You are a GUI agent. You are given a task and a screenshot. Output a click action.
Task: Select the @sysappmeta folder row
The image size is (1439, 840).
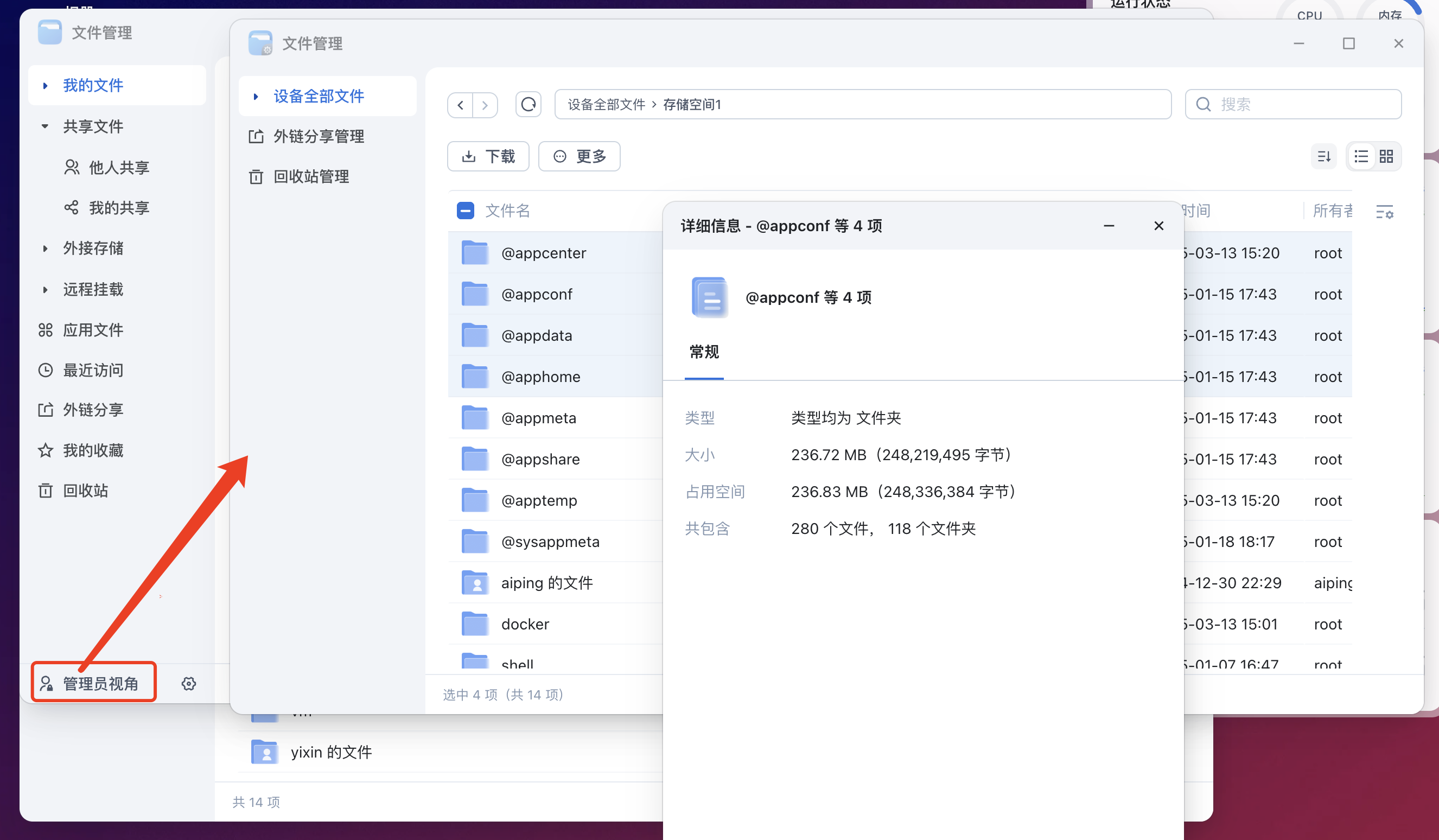coord(555,542)
